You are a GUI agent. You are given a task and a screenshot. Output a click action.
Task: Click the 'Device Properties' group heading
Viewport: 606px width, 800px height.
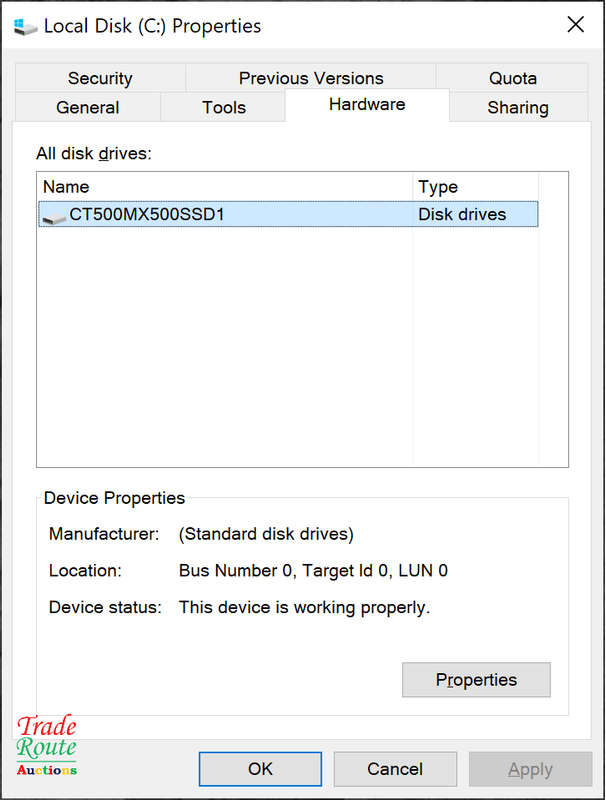[x=114, y=497]
